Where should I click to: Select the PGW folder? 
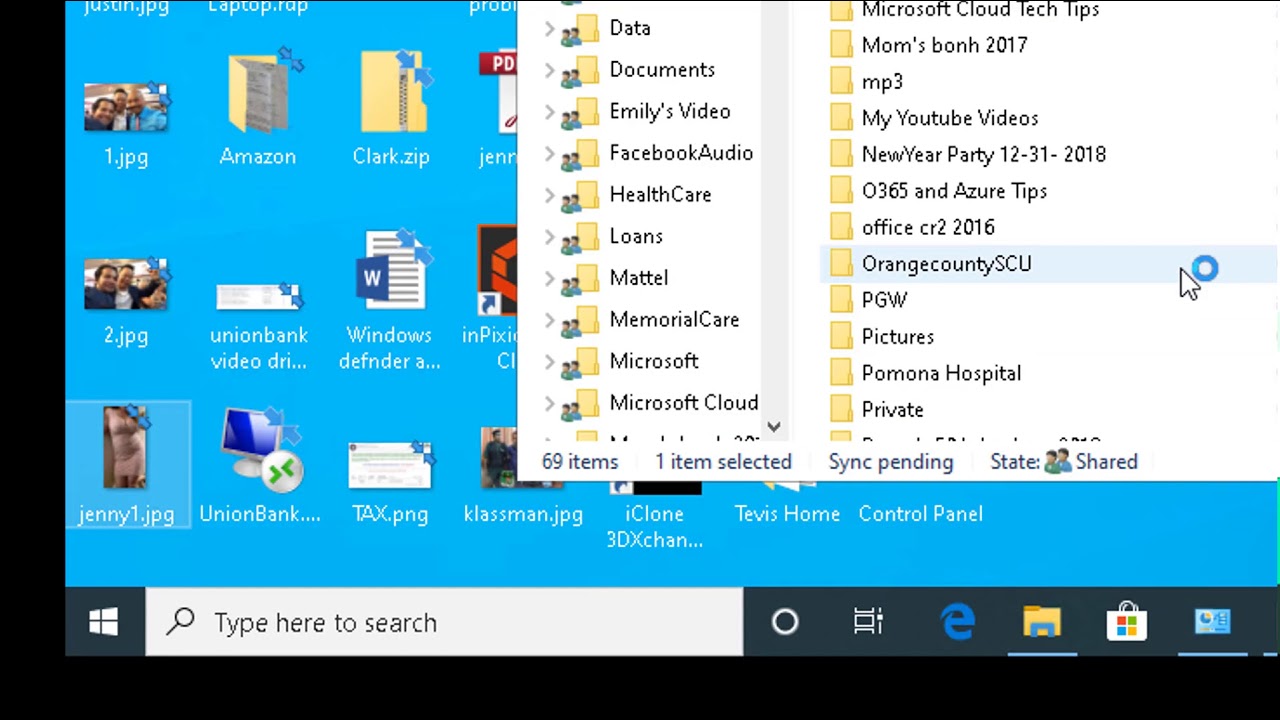tap(884, 300)
